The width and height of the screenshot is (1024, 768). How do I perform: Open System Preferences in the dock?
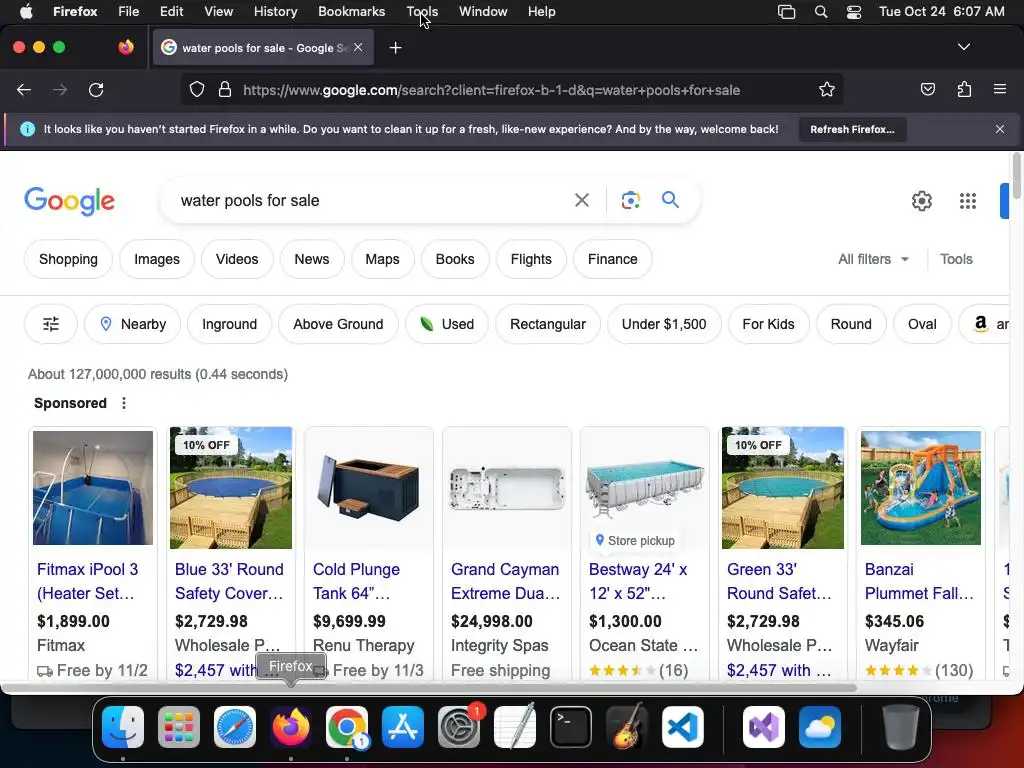459,727
